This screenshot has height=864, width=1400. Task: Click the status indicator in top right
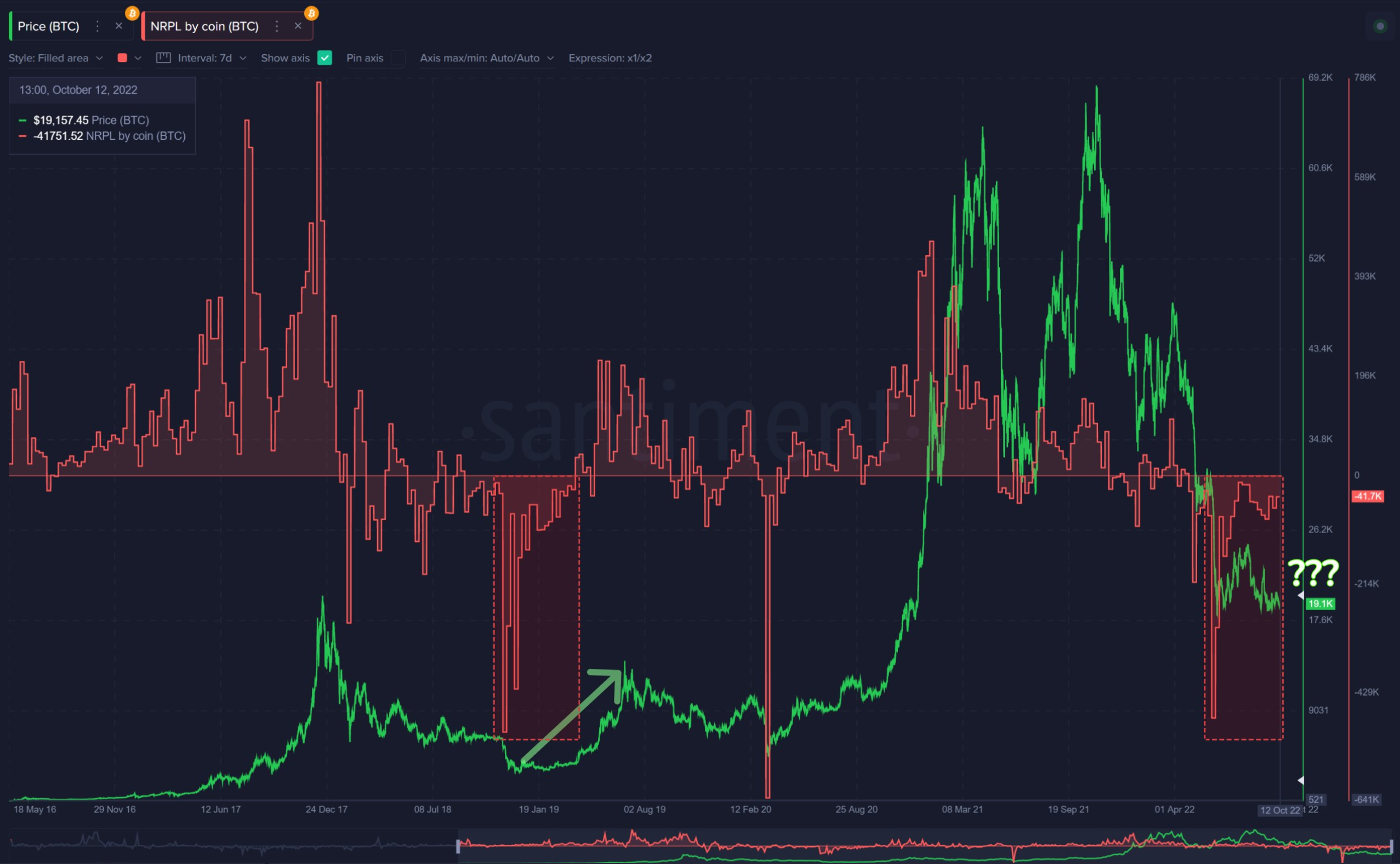(x=1380, y=26)
